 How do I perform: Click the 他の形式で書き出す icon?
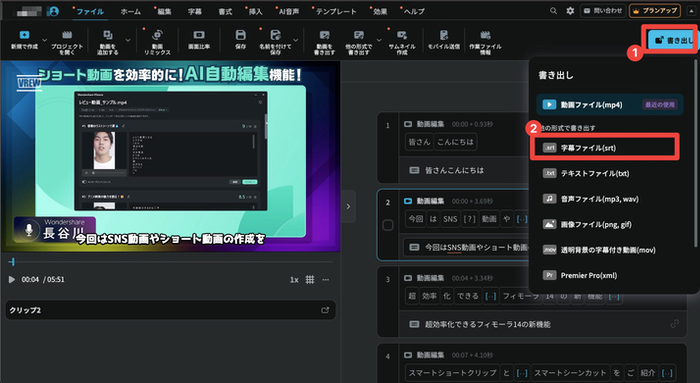359,35
